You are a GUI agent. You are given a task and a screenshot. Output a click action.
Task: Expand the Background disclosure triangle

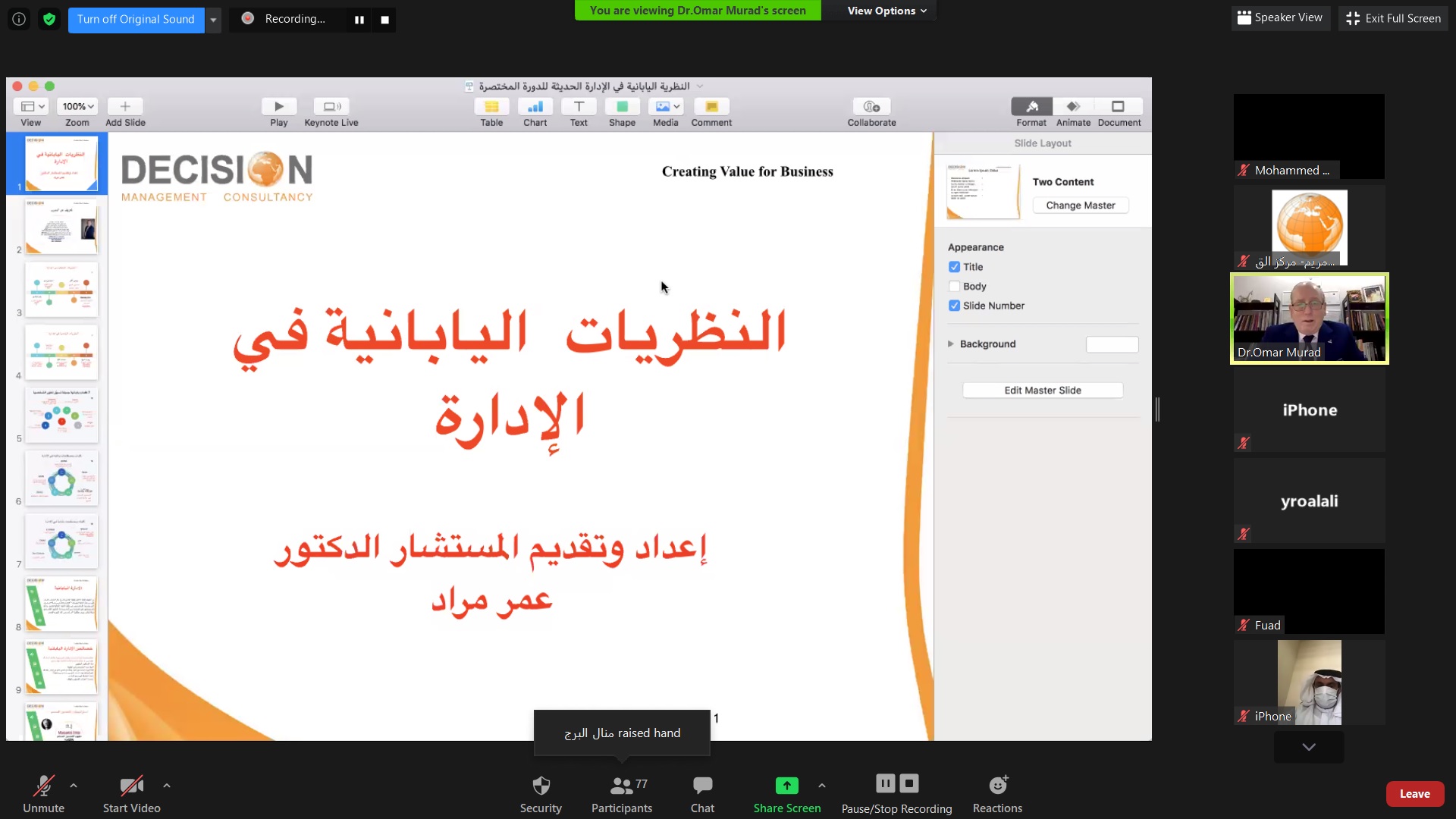pyautogui.click(x=951, y=344)
